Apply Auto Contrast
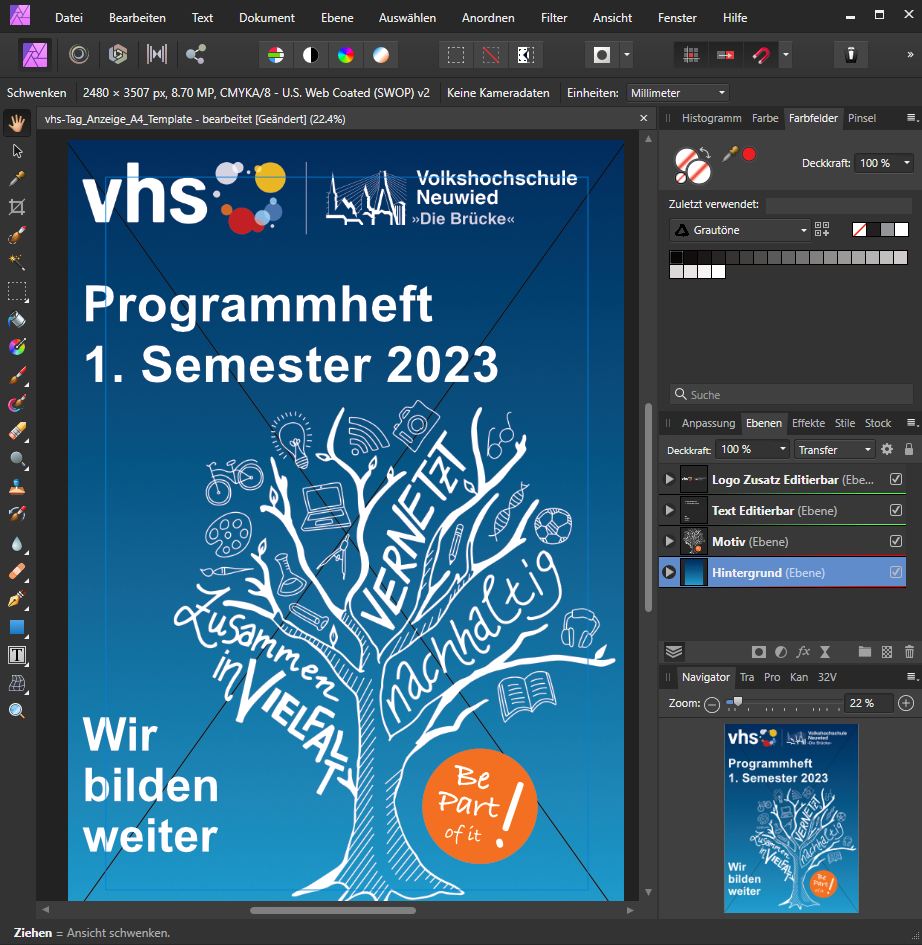This screenshot has width=922, height=945. coord(310,55)
